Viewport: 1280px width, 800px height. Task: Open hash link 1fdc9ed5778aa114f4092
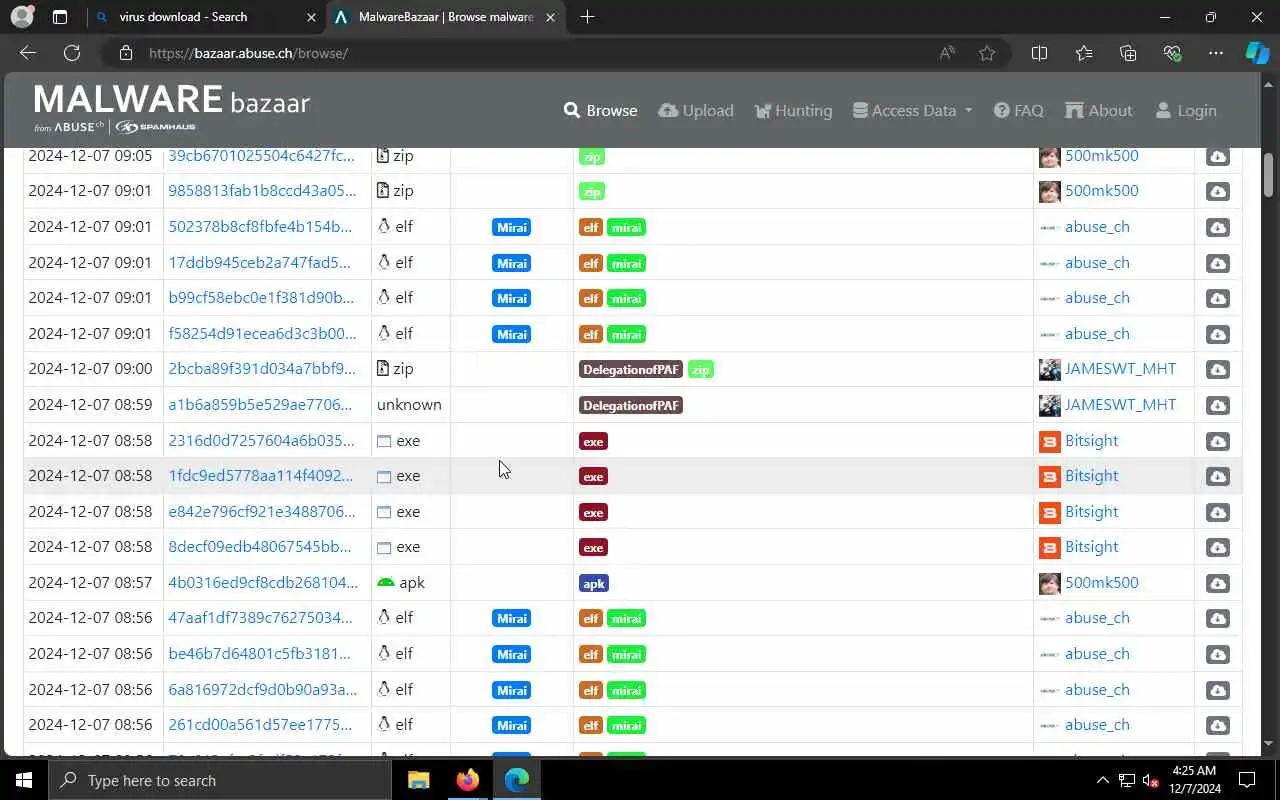coord(260,476)
